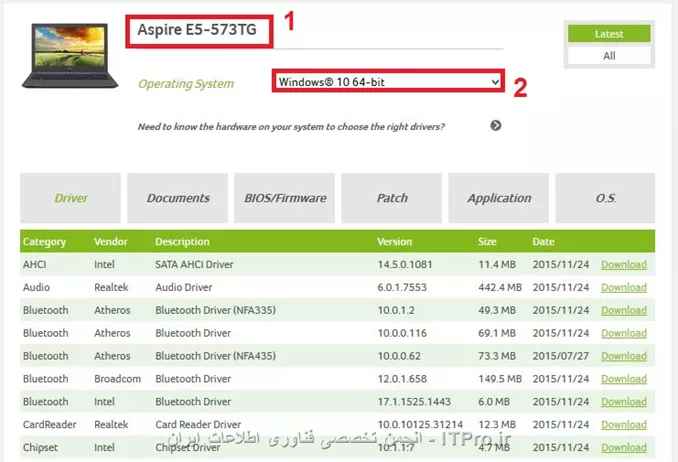Select the All filter button

pos(609,56)
